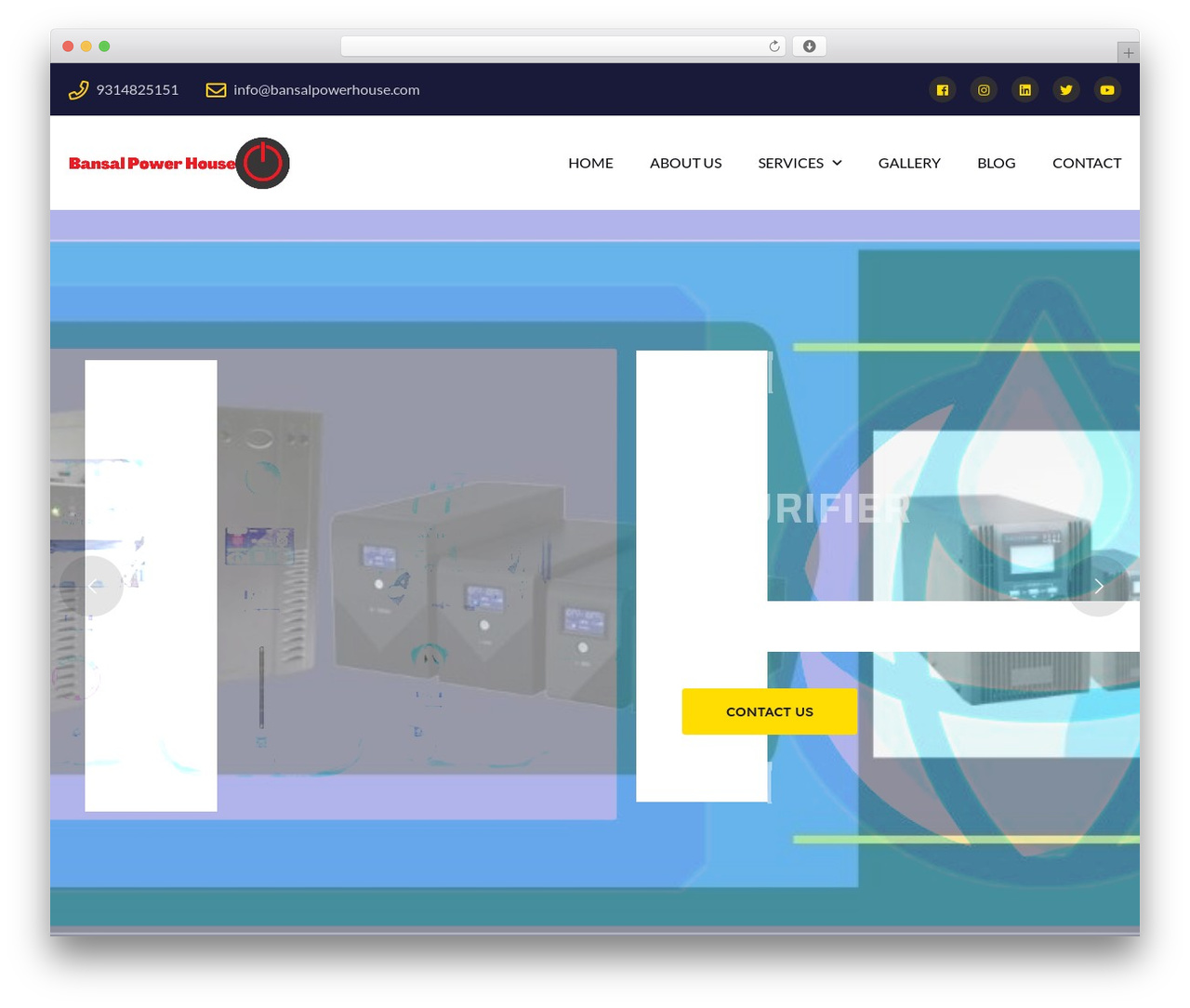The image size is (1190, 1008).
Task: Open the Blog menu item
Action: [x=997, y=163]
